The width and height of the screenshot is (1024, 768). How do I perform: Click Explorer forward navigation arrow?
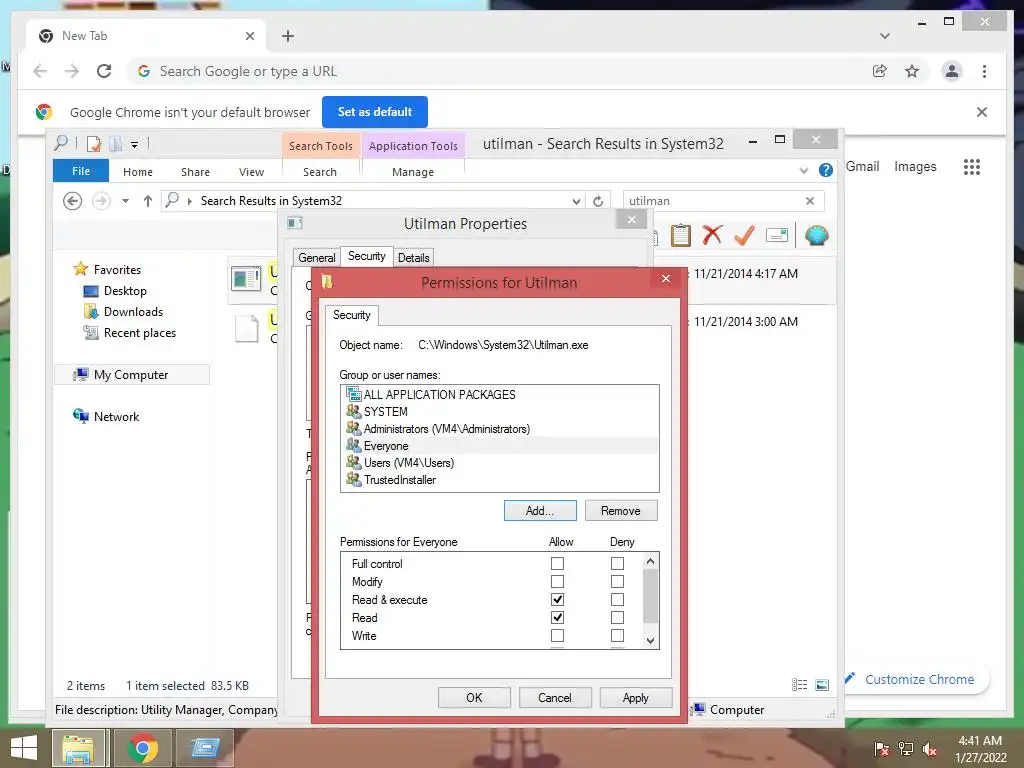point(101,200)
